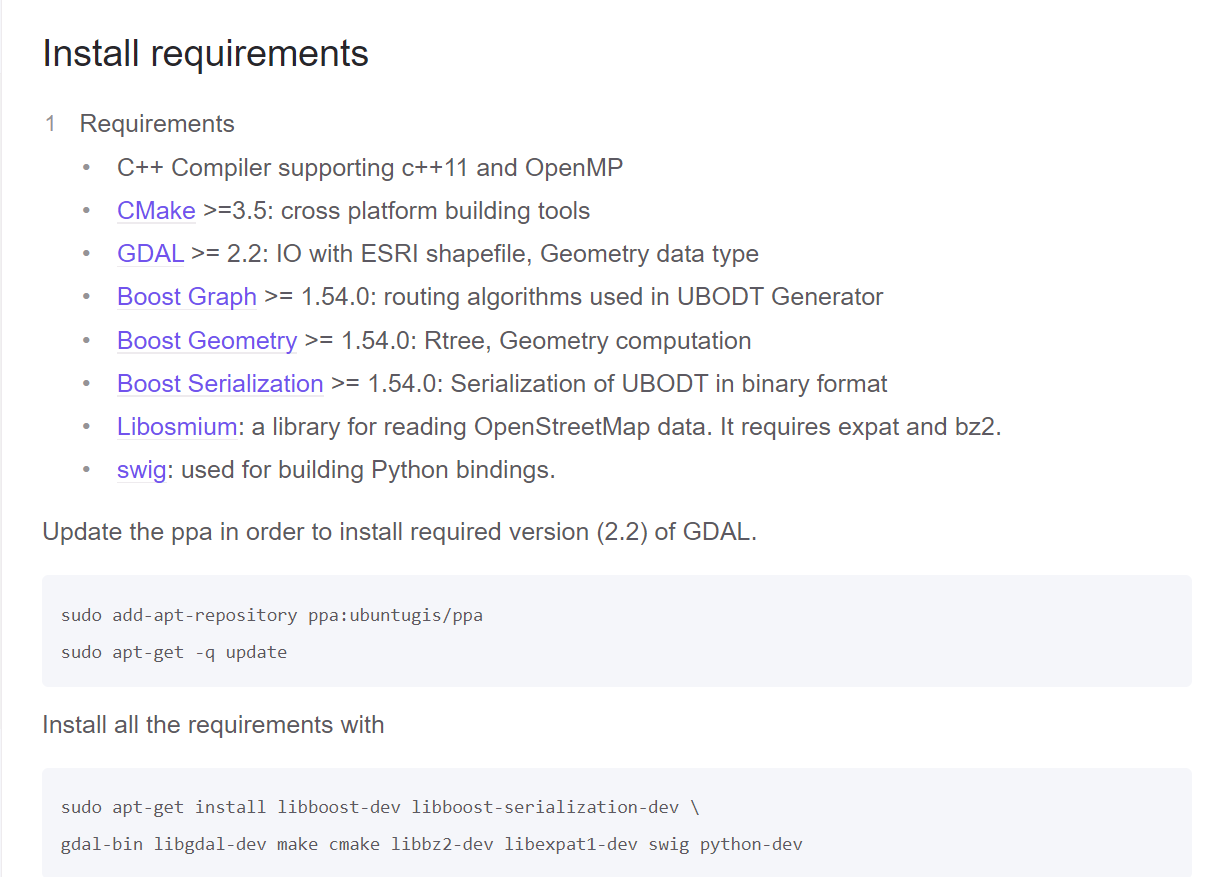Click 'used for building Python bindings' text

(367, 470)
